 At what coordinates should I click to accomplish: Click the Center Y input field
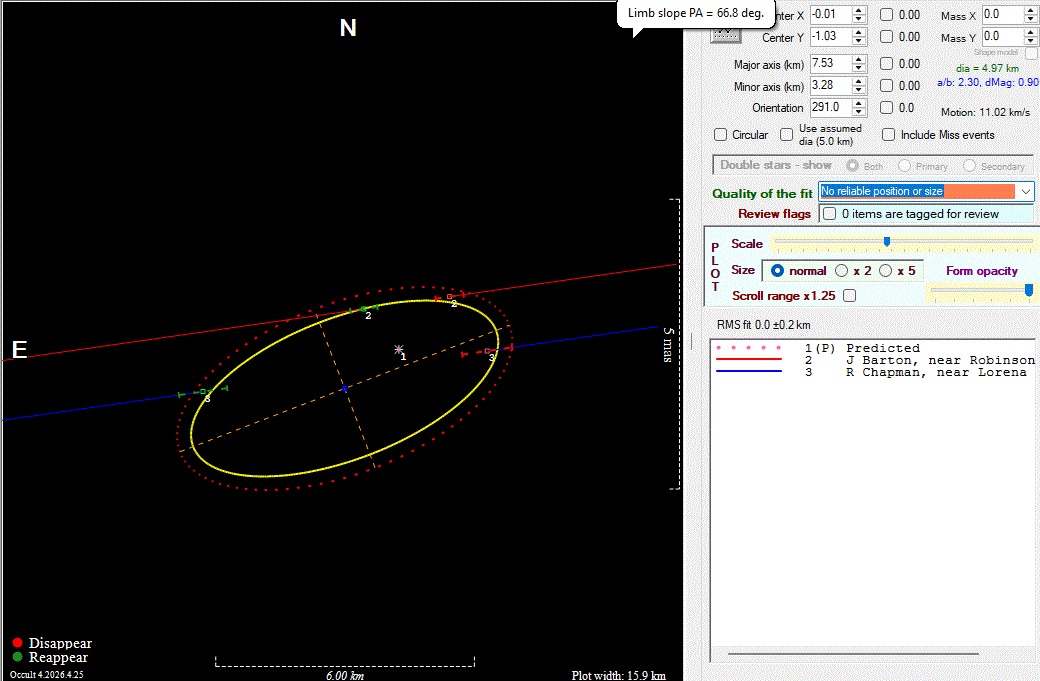[831, 36]
